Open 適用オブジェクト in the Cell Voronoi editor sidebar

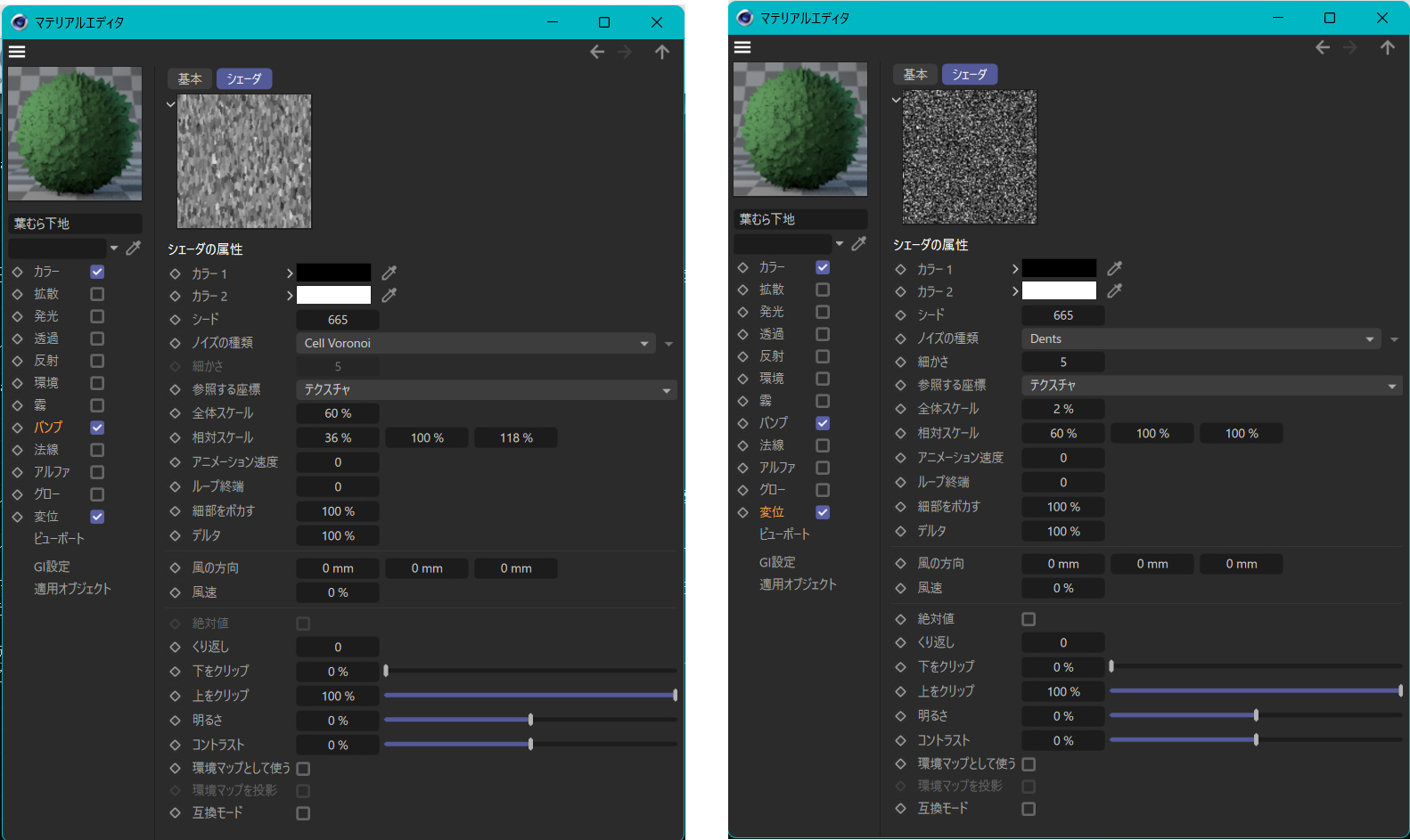click(72, 589)
